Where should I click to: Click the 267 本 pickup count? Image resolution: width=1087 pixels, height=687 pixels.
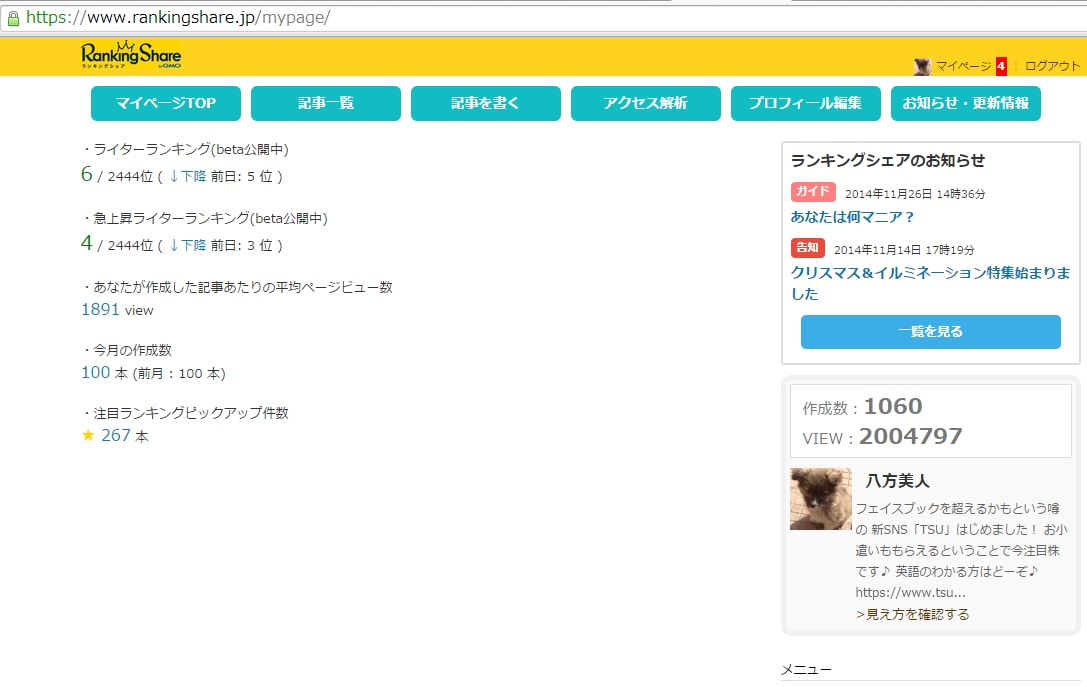pyautogui.click(x=125, y=435)
